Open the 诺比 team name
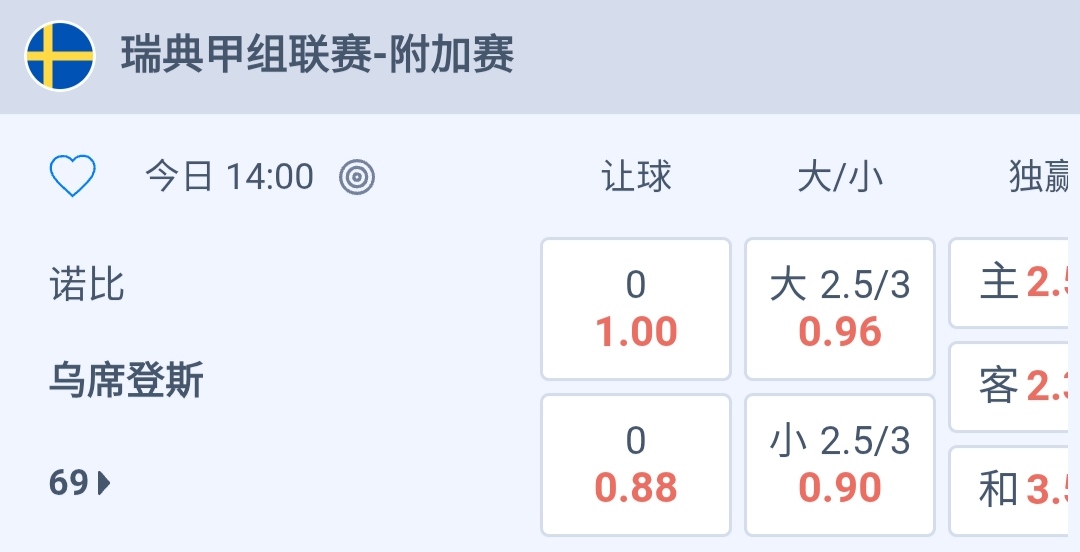This screenshot has height=552, width=1080. point(88,285)
